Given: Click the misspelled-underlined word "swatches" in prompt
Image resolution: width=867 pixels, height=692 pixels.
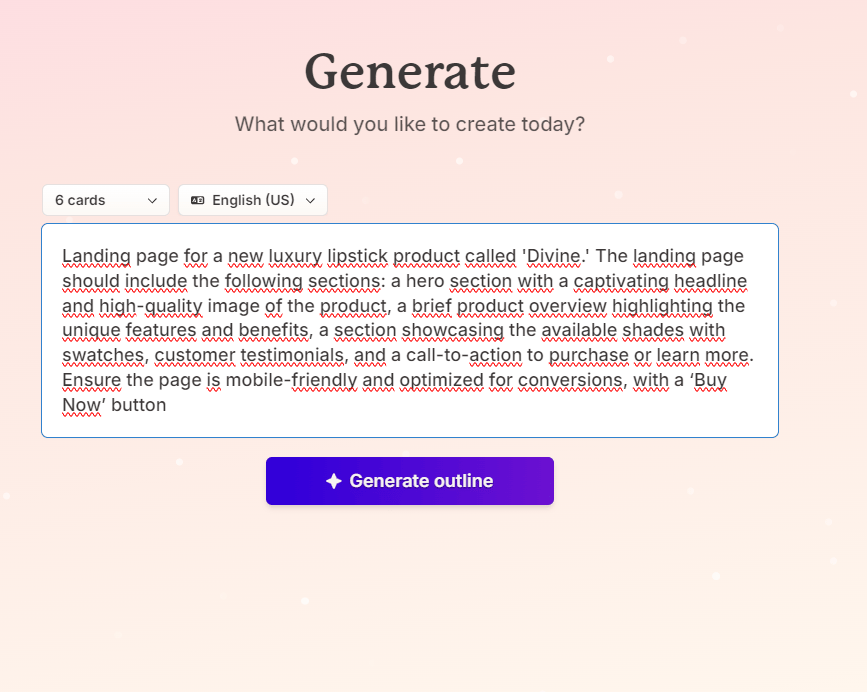Looking at the screenshot, I should click(102, 356).
